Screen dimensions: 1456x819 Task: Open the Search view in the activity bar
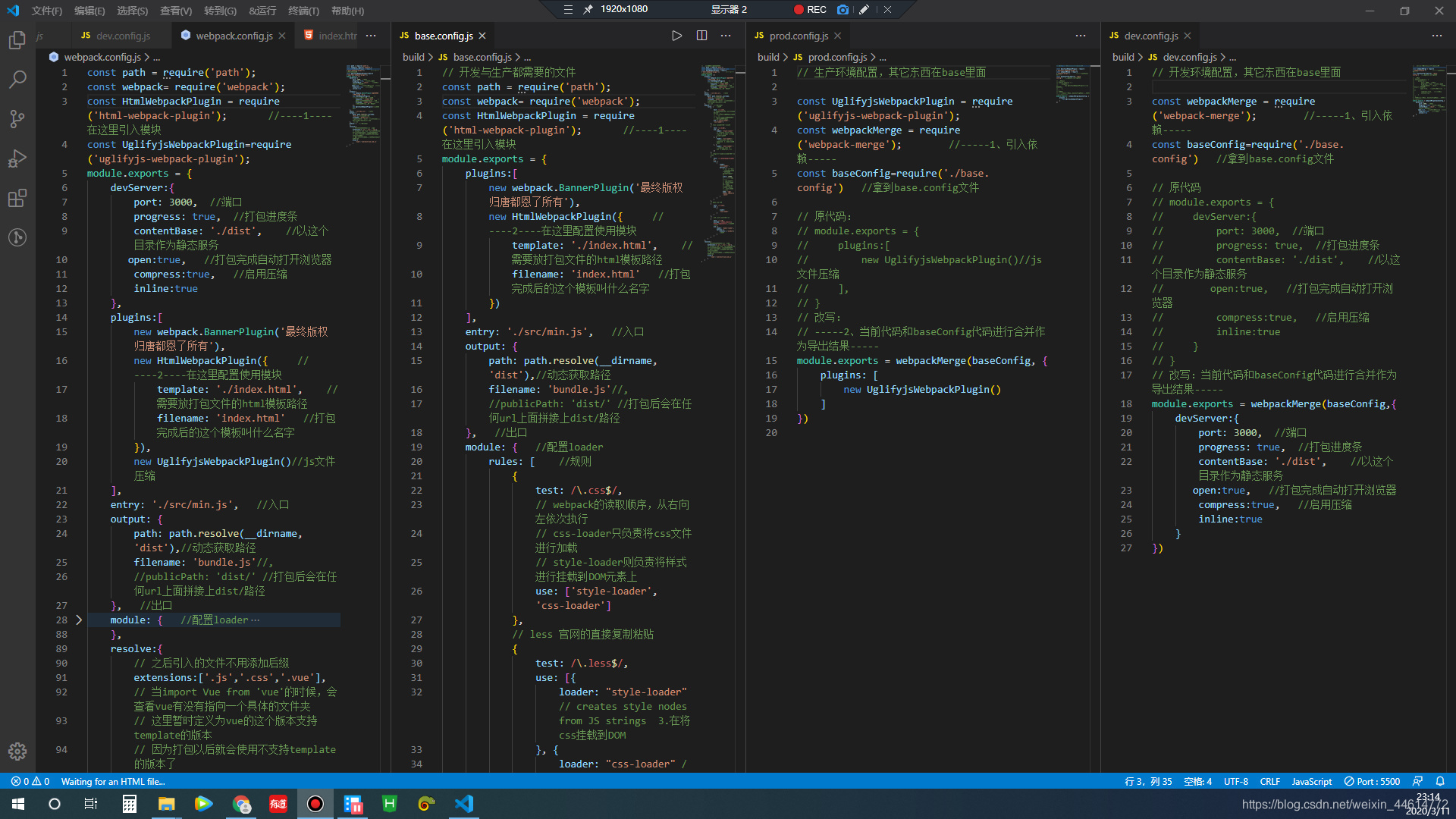click(x=17, y=79)
